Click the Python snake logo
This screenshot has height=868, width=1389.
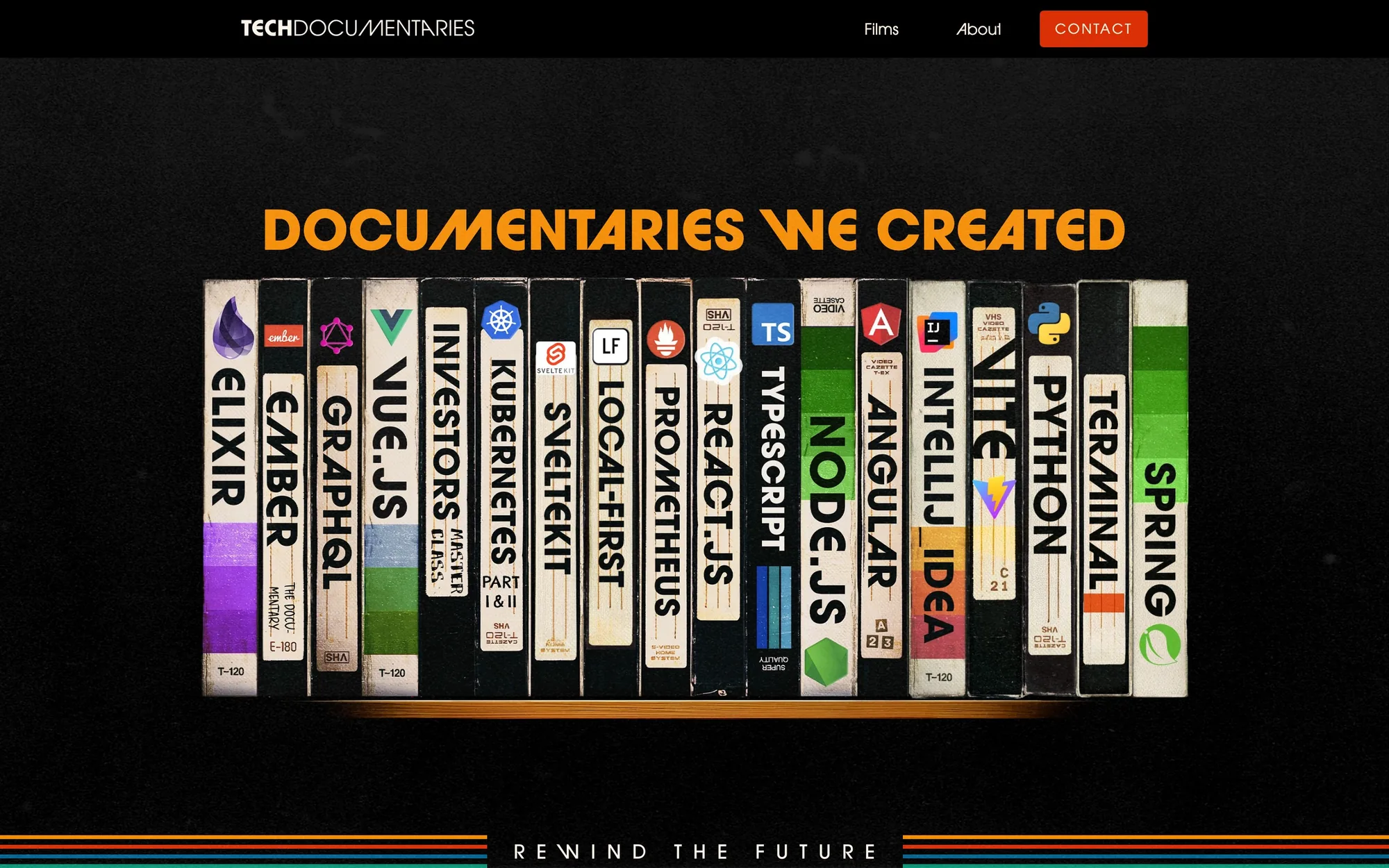coord(1049,324)
